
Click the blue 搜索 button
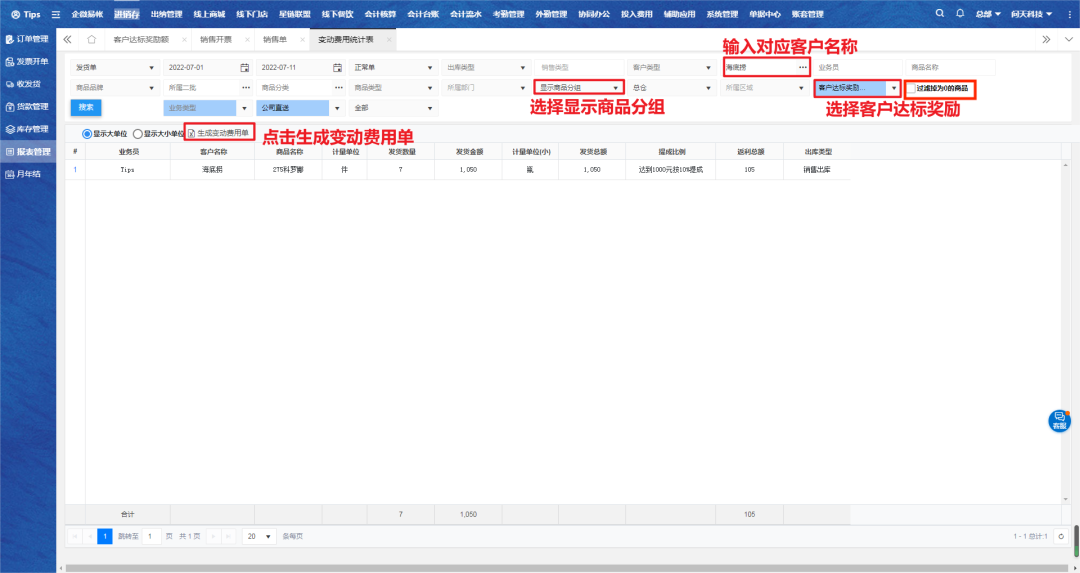pyautogui.click(x=86, y=107)
